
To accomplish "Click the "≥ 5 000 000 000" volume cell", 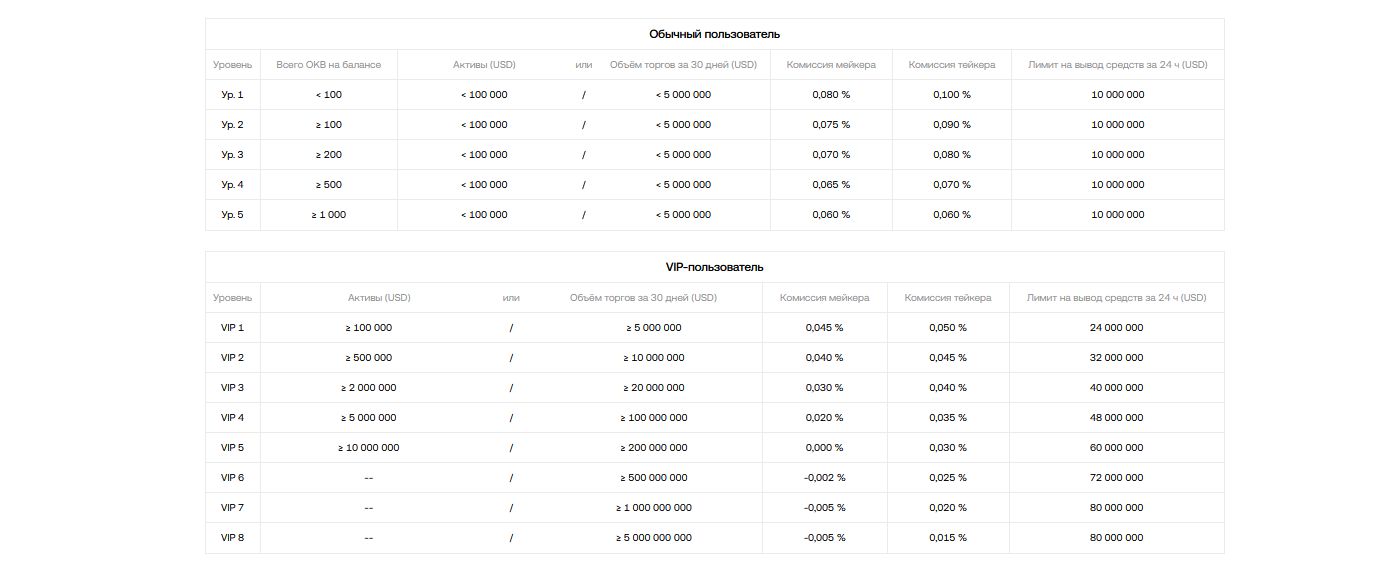I will click(x=653, y=538).
